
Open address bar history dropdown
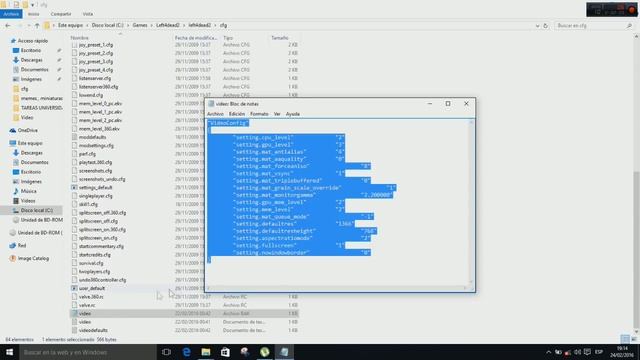point(537,26)
